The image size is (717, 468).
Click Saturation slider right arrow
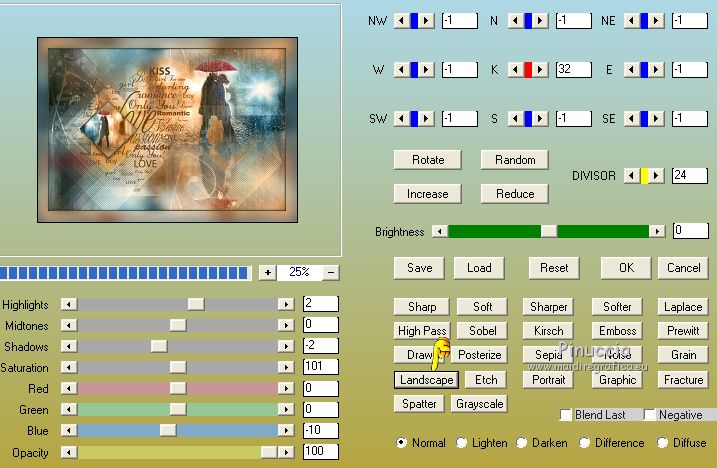(x=286, y=367)
